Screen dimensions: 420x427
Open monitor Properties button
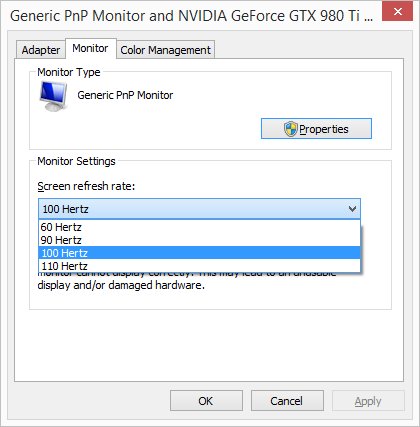[x=316, y=129]
